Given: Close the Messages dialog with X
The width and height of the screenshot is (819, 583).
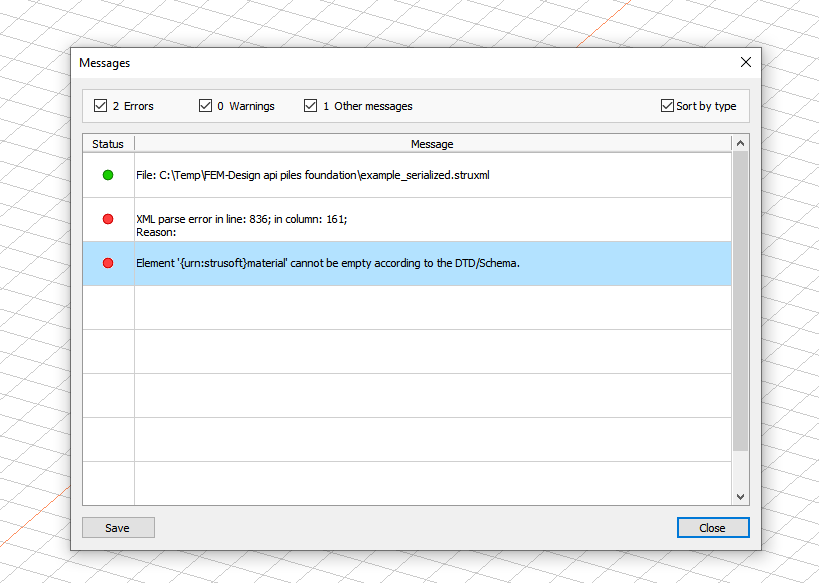Looking at the screenshot, I should click(746, 62).
